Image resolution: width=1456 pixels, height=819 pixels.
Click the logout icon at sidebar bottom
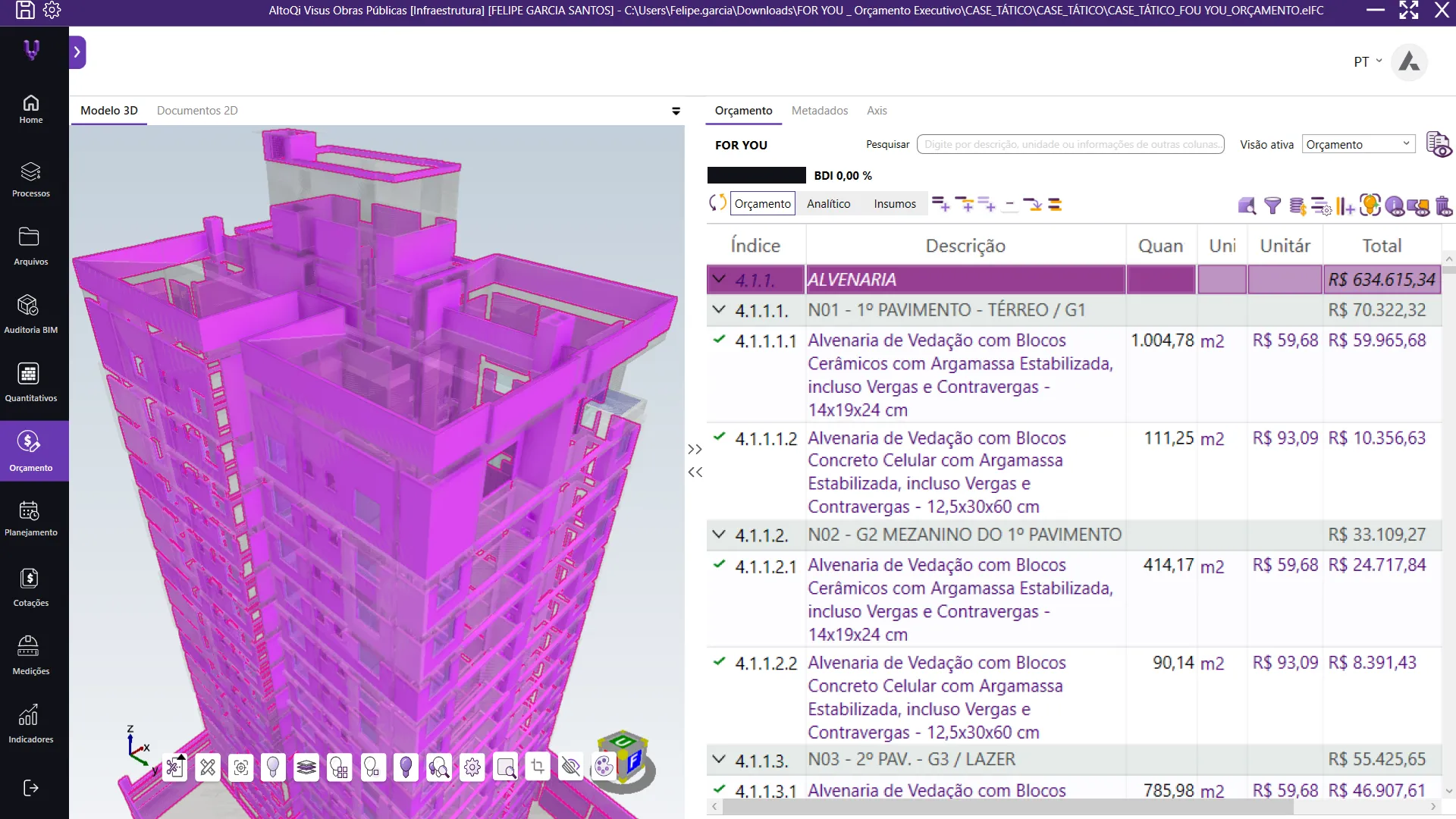click(x=31, y=788)
